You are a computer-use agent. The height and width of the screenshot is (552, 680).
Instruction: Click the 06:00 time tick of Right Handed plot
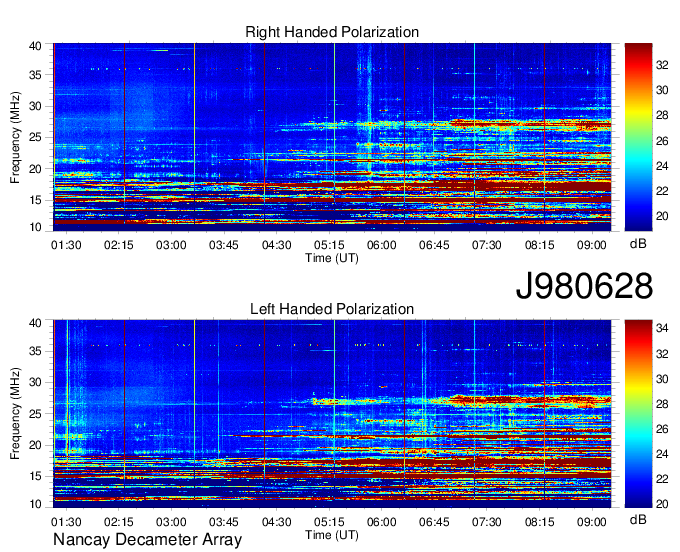click(x=382, y=245)
